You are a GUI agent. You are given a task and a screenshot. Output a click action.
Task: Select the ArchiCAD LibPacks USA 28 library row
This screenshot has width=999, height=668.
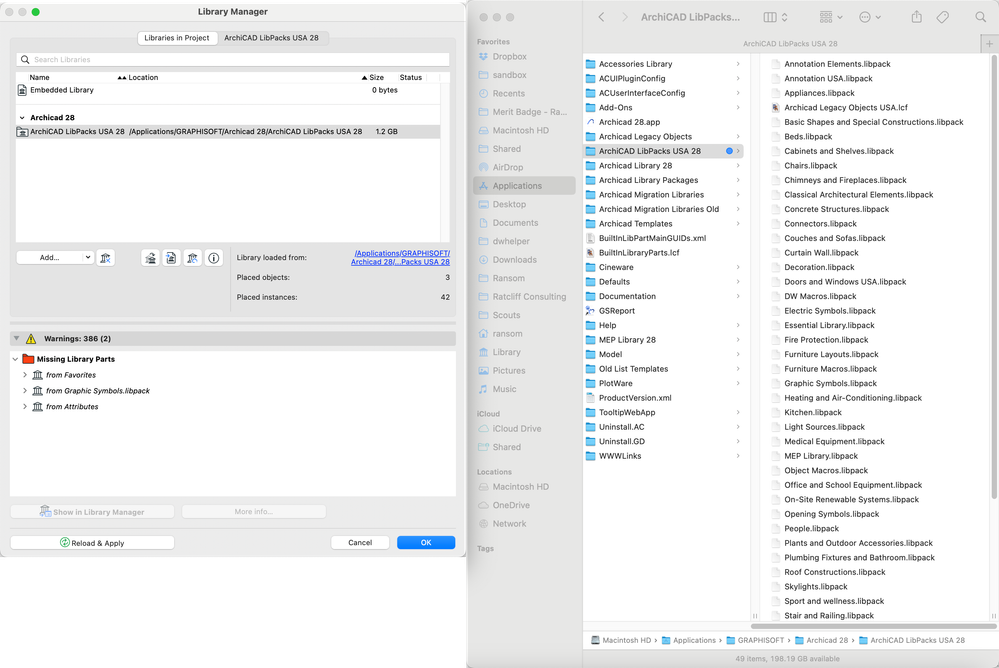point(228,131)
